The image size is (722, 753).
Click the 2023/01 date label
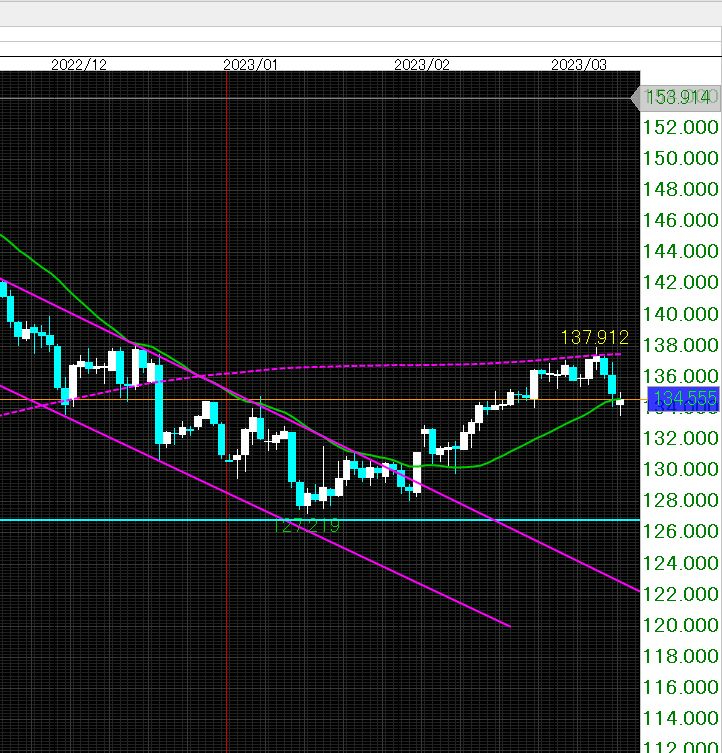coord(250,65)
